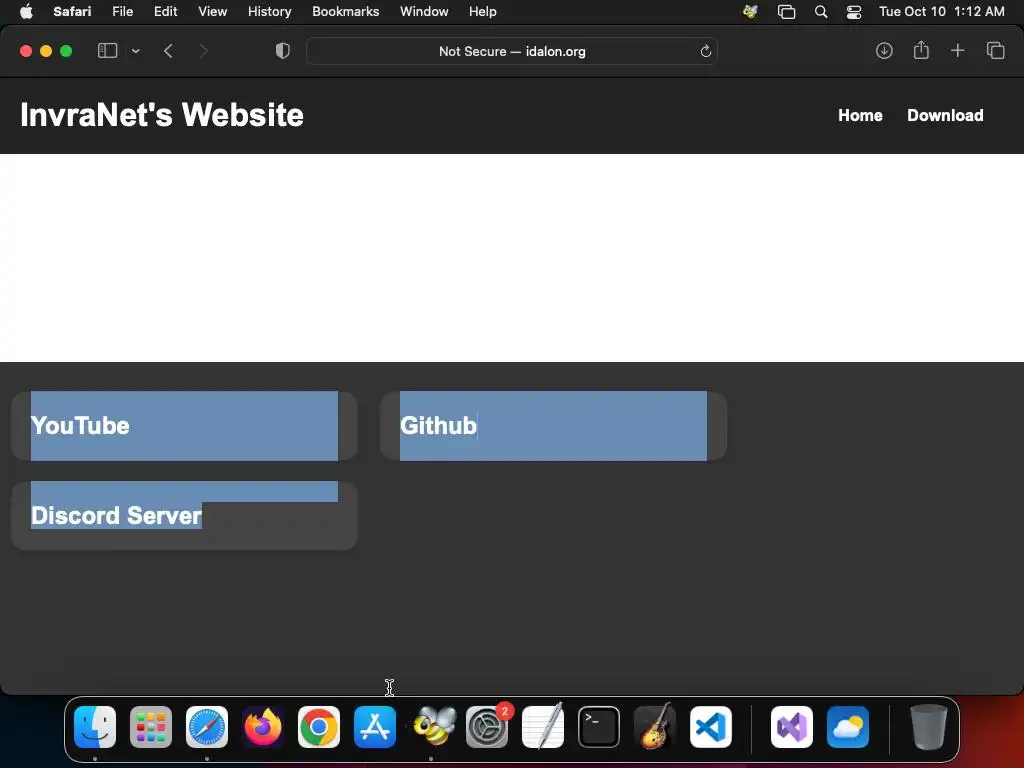Add a new tab with the plus icon

tap(957, 51)
